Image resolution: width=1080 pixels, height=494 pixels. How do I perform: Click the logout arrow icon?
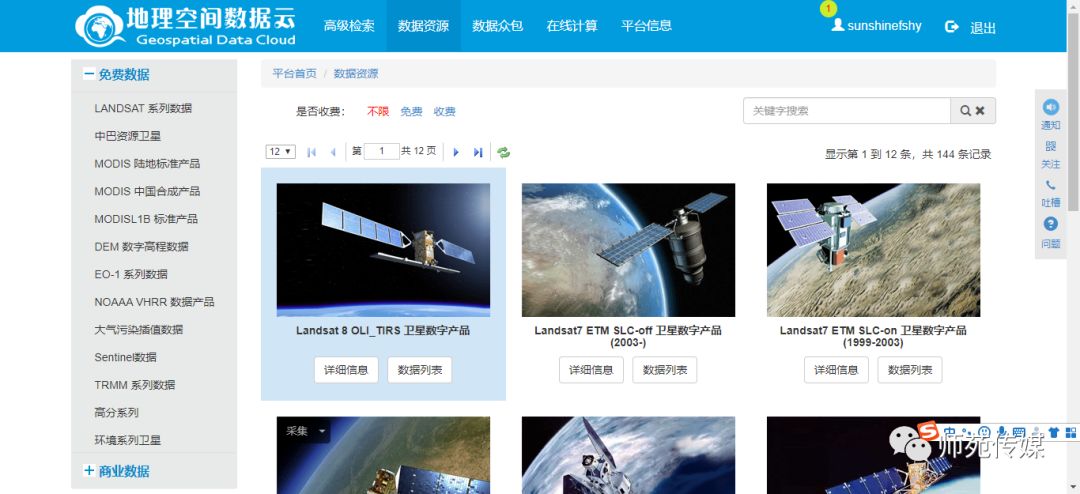(952, 26)
